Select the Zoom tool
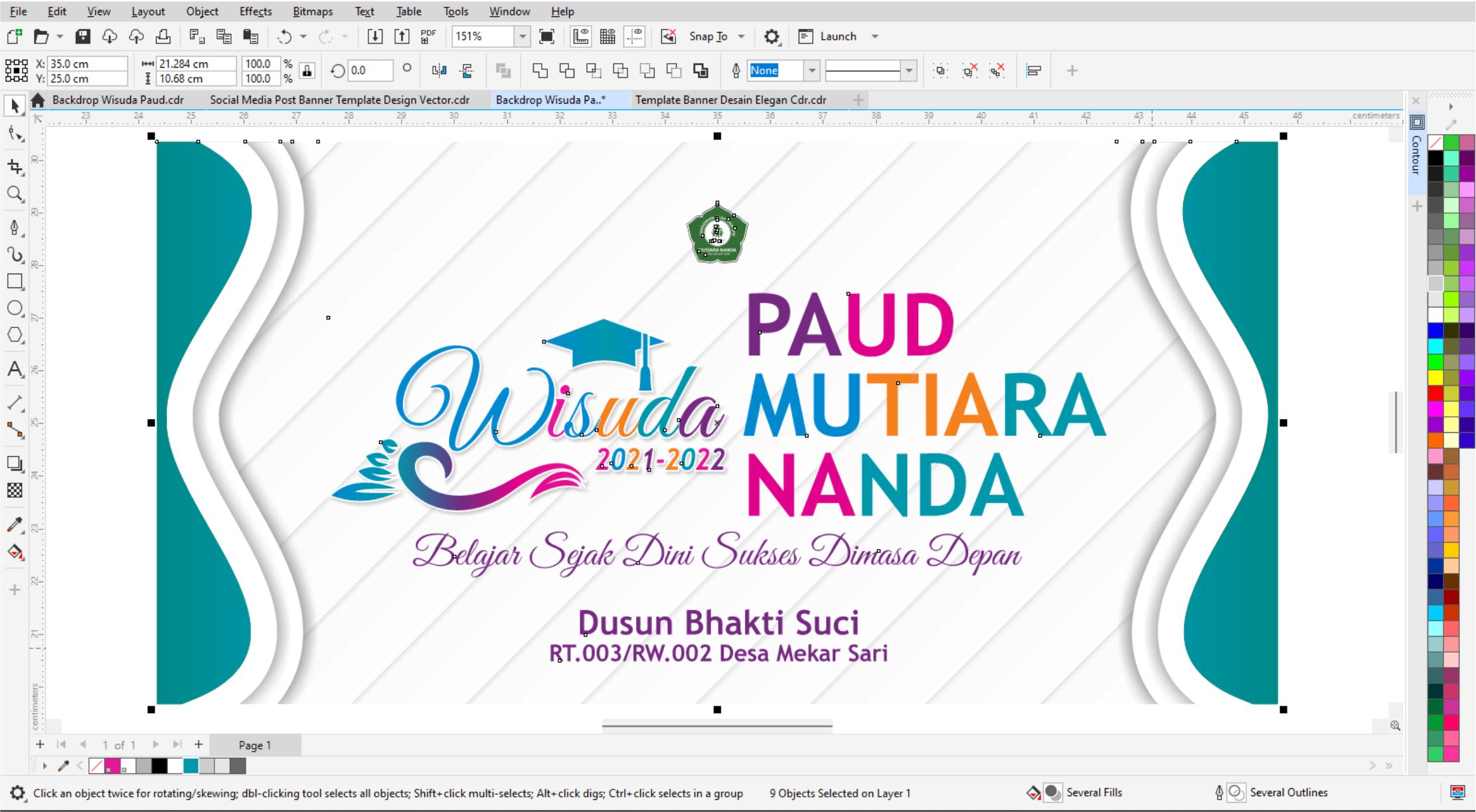This screenshot has height=812, width=1476. 15,194
